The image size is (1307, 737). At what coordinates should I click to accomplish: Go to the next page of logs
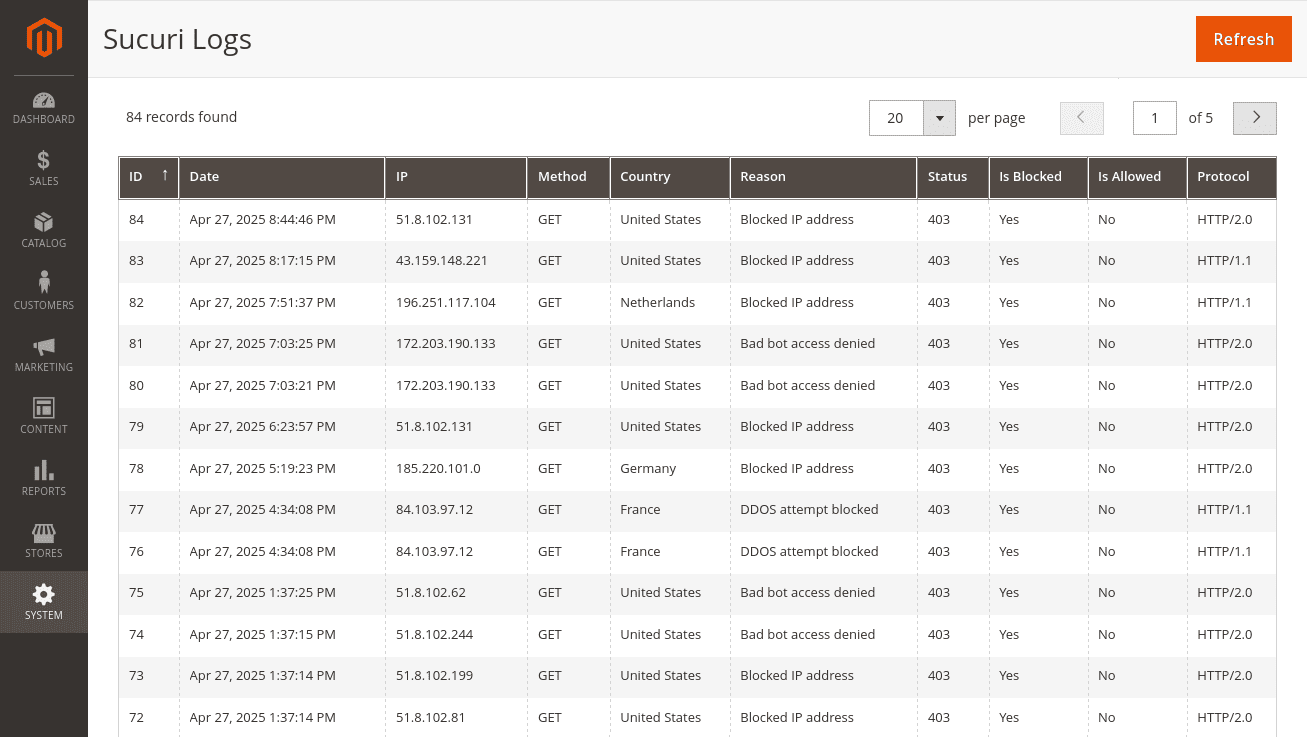click(1256, 117)
